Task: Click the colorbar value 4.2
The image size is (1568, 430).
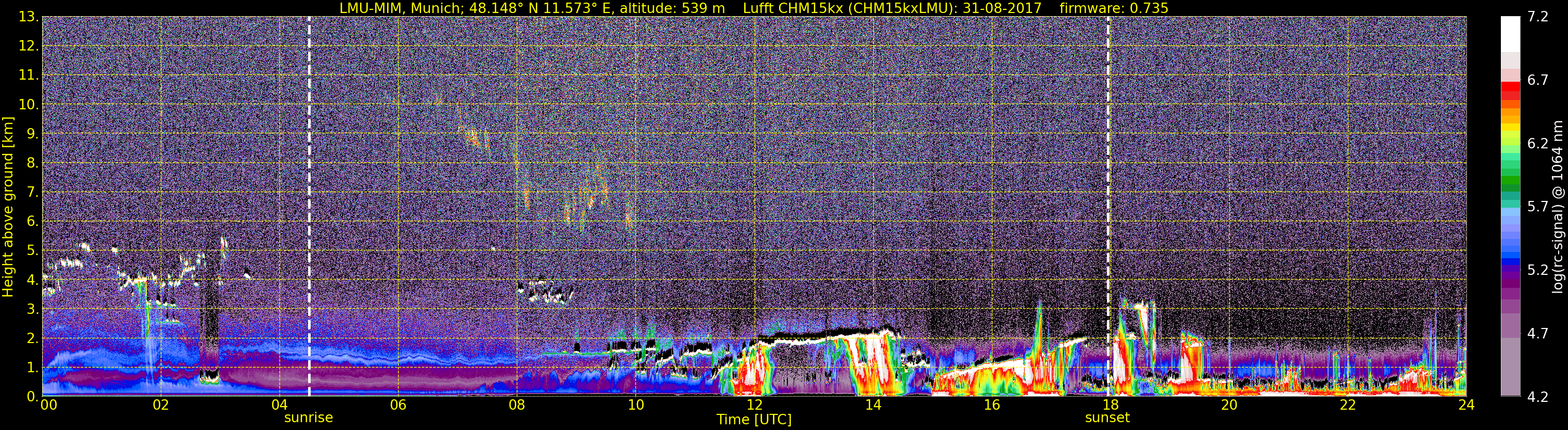Action: coord(1538,397)
